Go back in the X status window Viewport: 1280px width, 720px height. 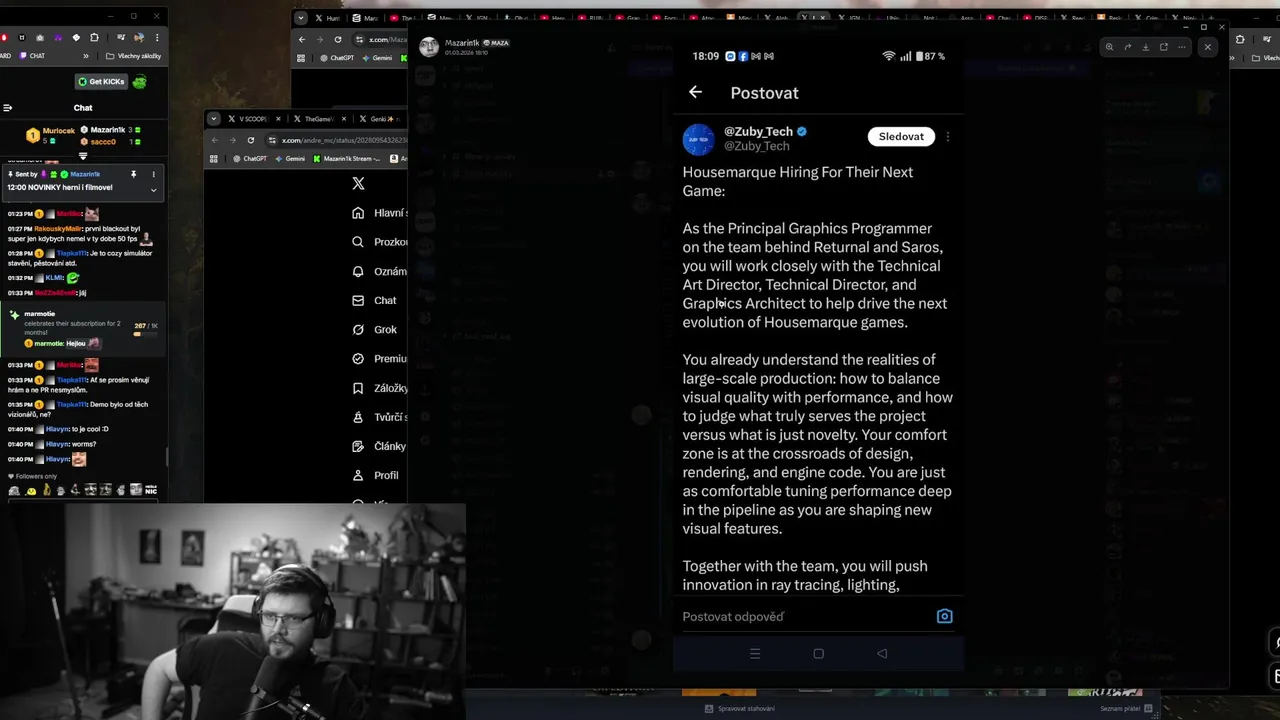[x=214, y=140]
